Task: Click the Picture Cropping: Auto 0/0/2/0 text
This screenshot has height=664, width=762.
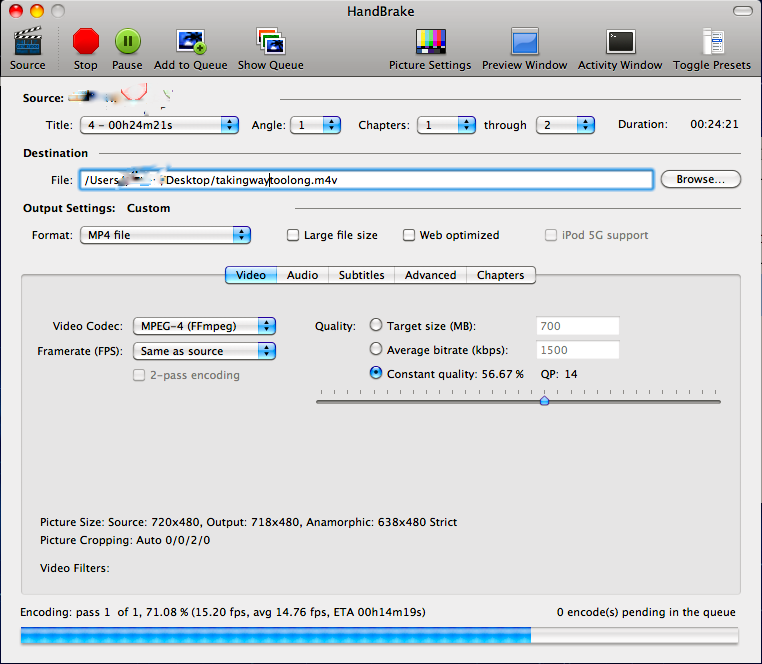Action: pyautogui.click(x=125, y=540)
